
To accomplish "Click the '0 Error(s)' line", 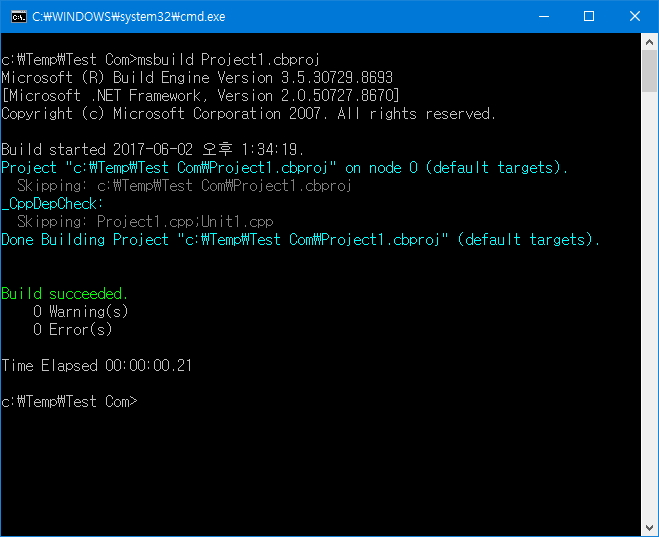I will (x=72, y=330).
